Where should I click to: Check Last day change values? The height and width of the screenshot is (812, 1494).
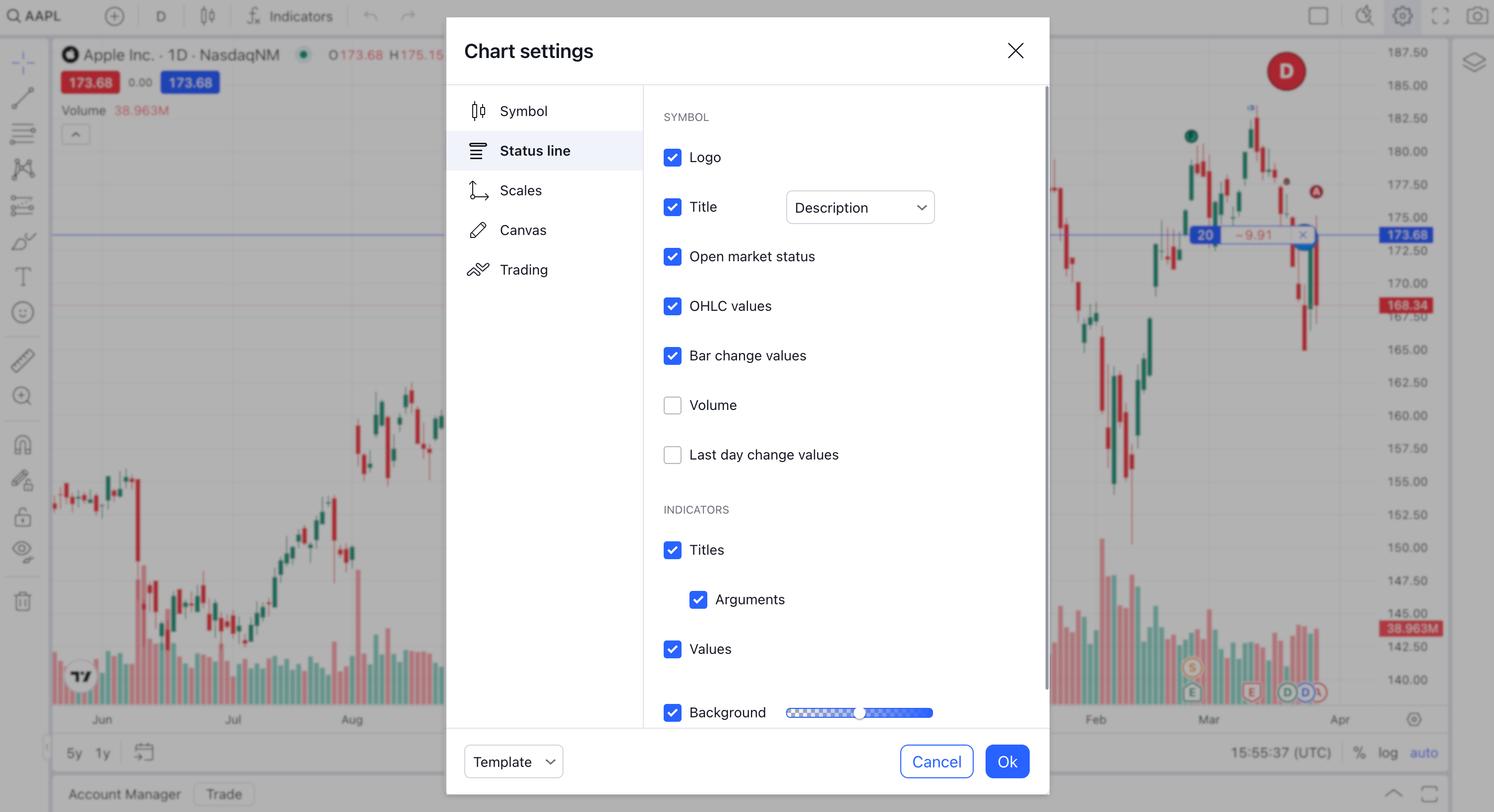(672, 455)
